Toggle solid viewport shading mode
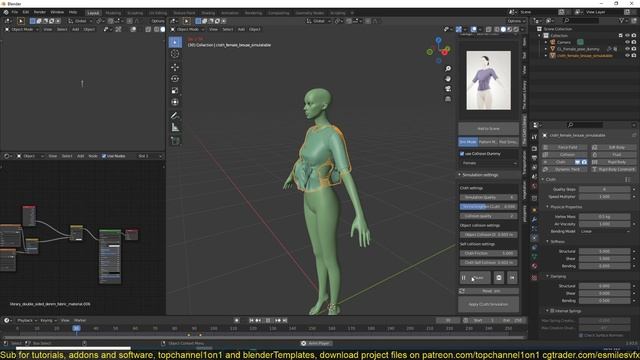Screen dimensions: 640x360 (x=503, y=29)
